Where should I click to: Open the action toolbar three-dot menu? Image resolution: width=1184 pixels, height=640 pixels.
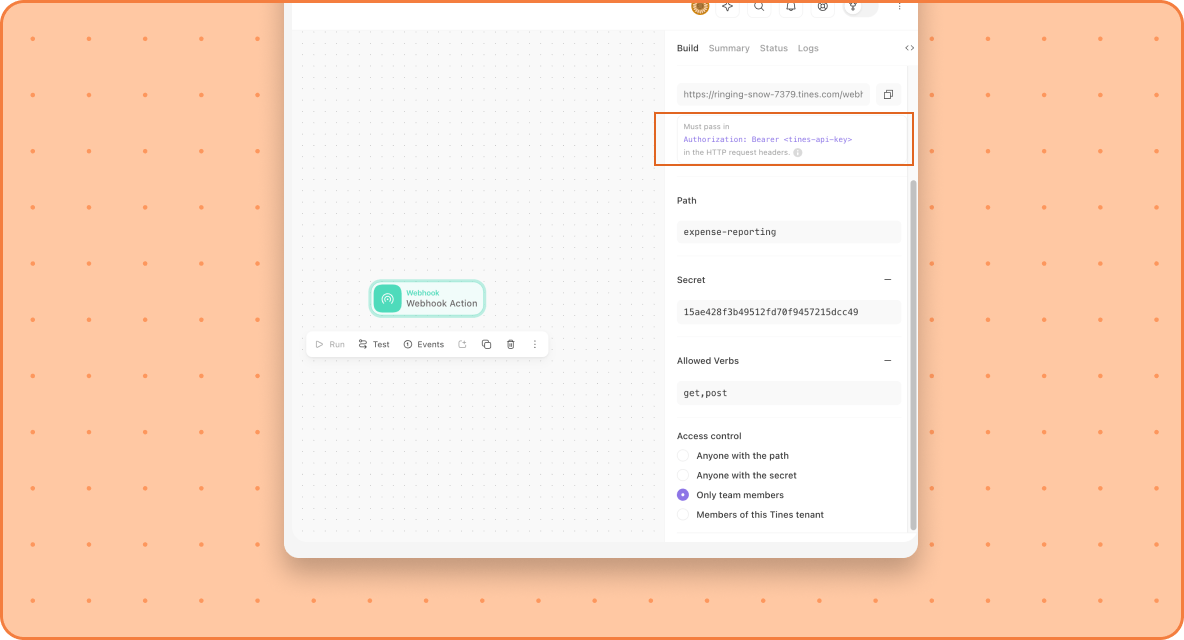pyautogui.click(x=535, y=344)
